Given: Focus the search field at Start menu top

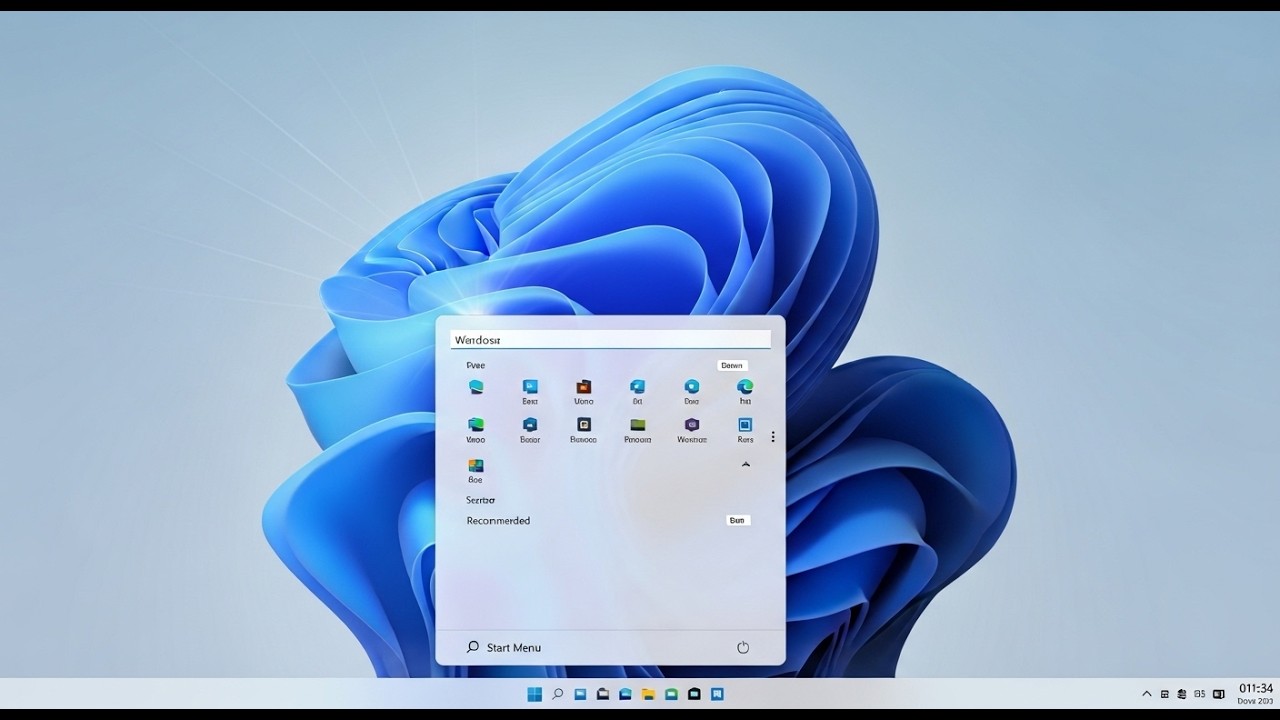Looking at the screenshot, I should coord(611,340).
